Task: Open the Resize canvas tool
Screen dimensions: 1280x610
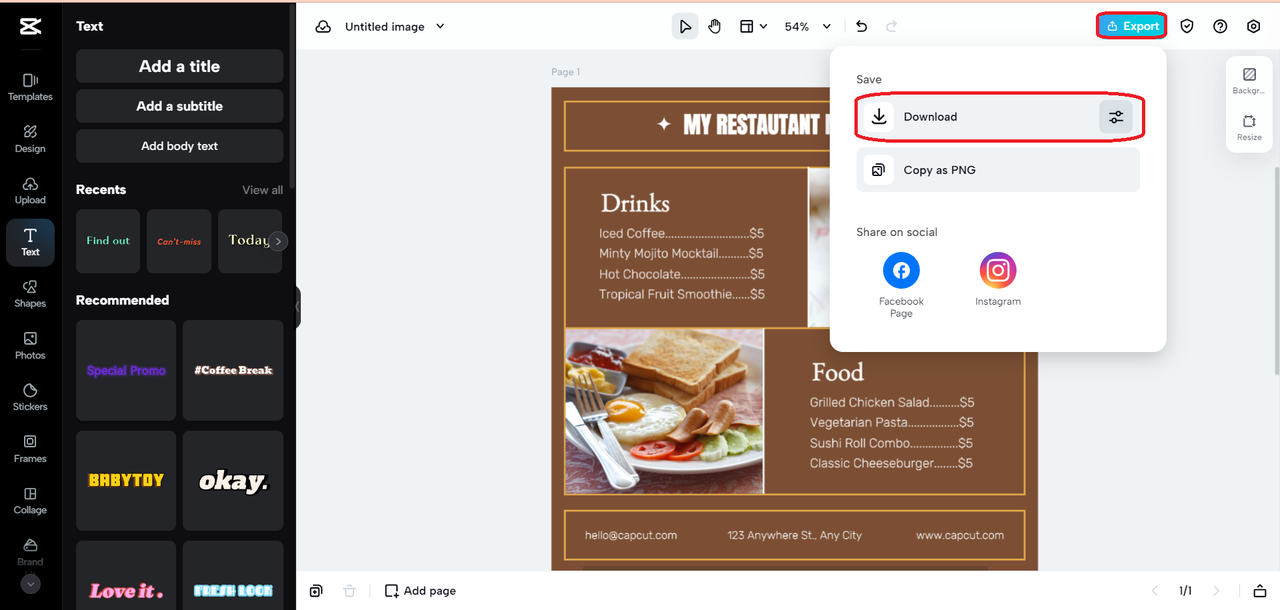Action: 1249,128
